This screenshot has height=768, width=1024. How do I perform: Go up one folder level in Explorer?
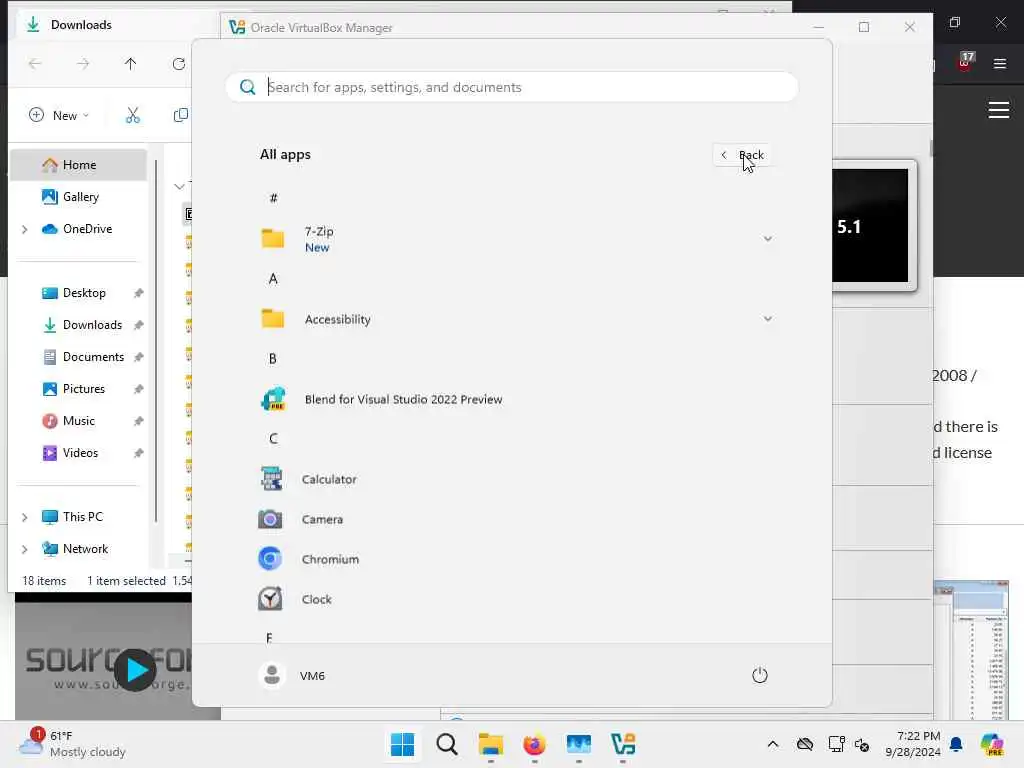131,63
